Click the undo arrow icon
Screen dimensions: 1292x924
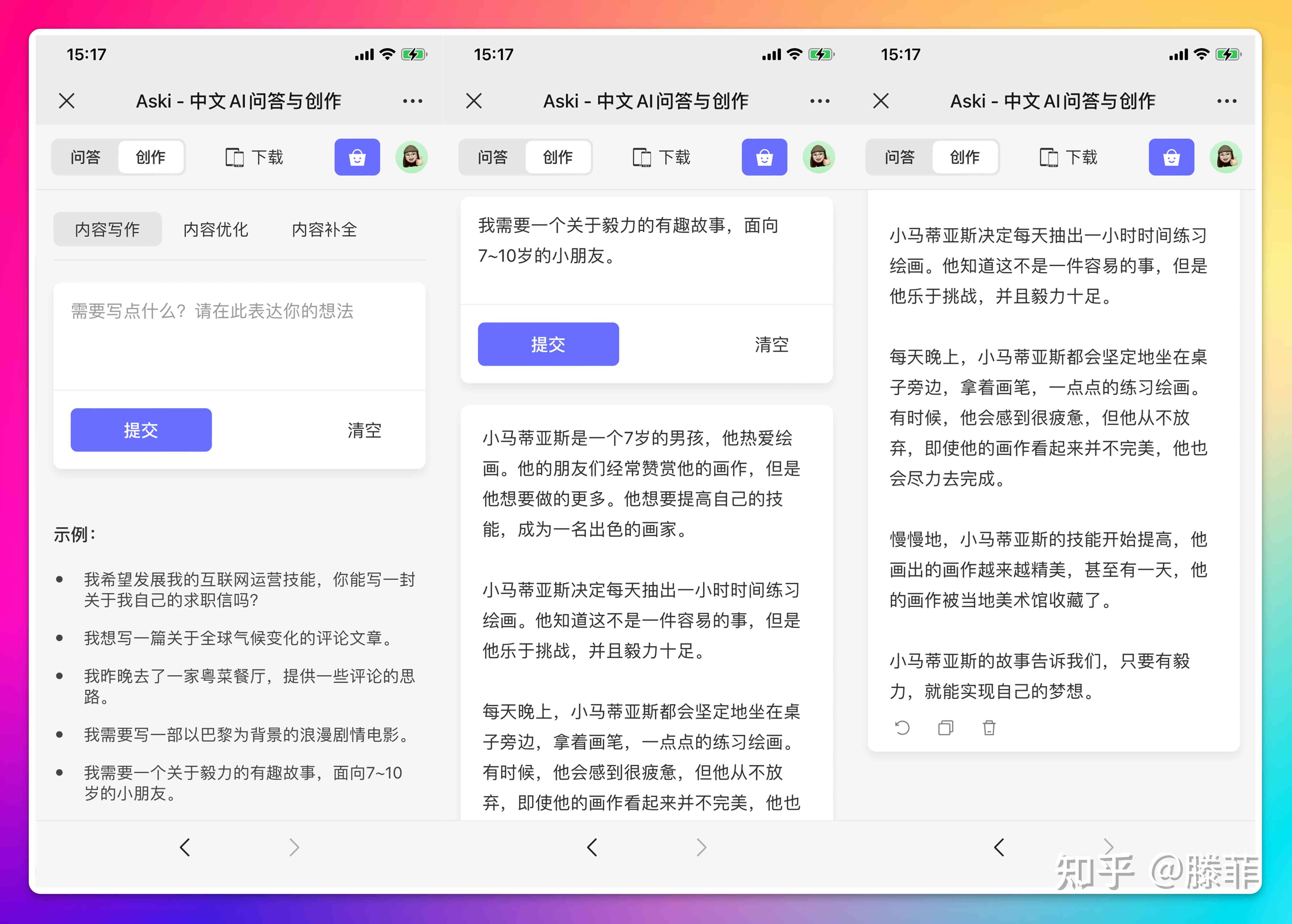pyautogui.click(x=901, y=729)
